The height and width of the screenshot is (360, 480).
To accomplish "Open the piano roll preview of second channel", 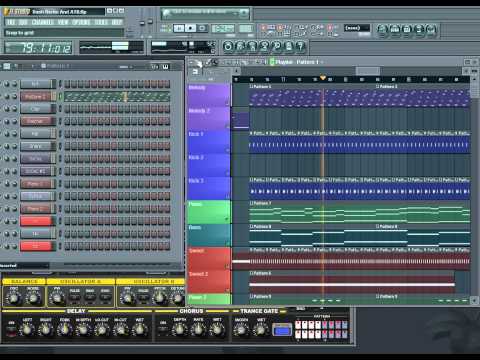I will (x=117, y=97).
